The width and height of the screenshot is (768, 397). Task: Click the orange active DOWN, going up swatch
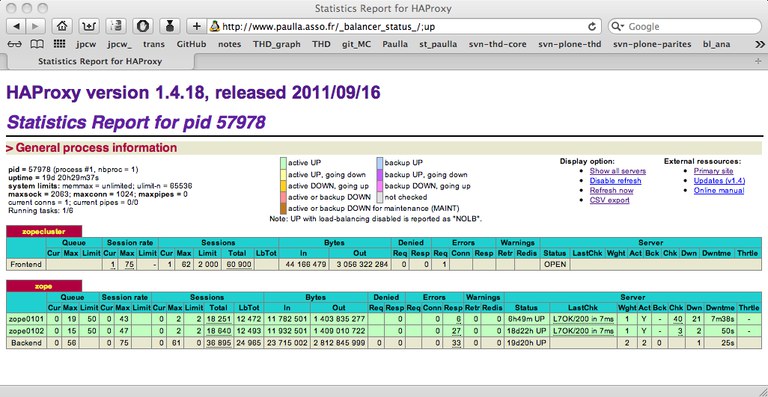point(283,186)
